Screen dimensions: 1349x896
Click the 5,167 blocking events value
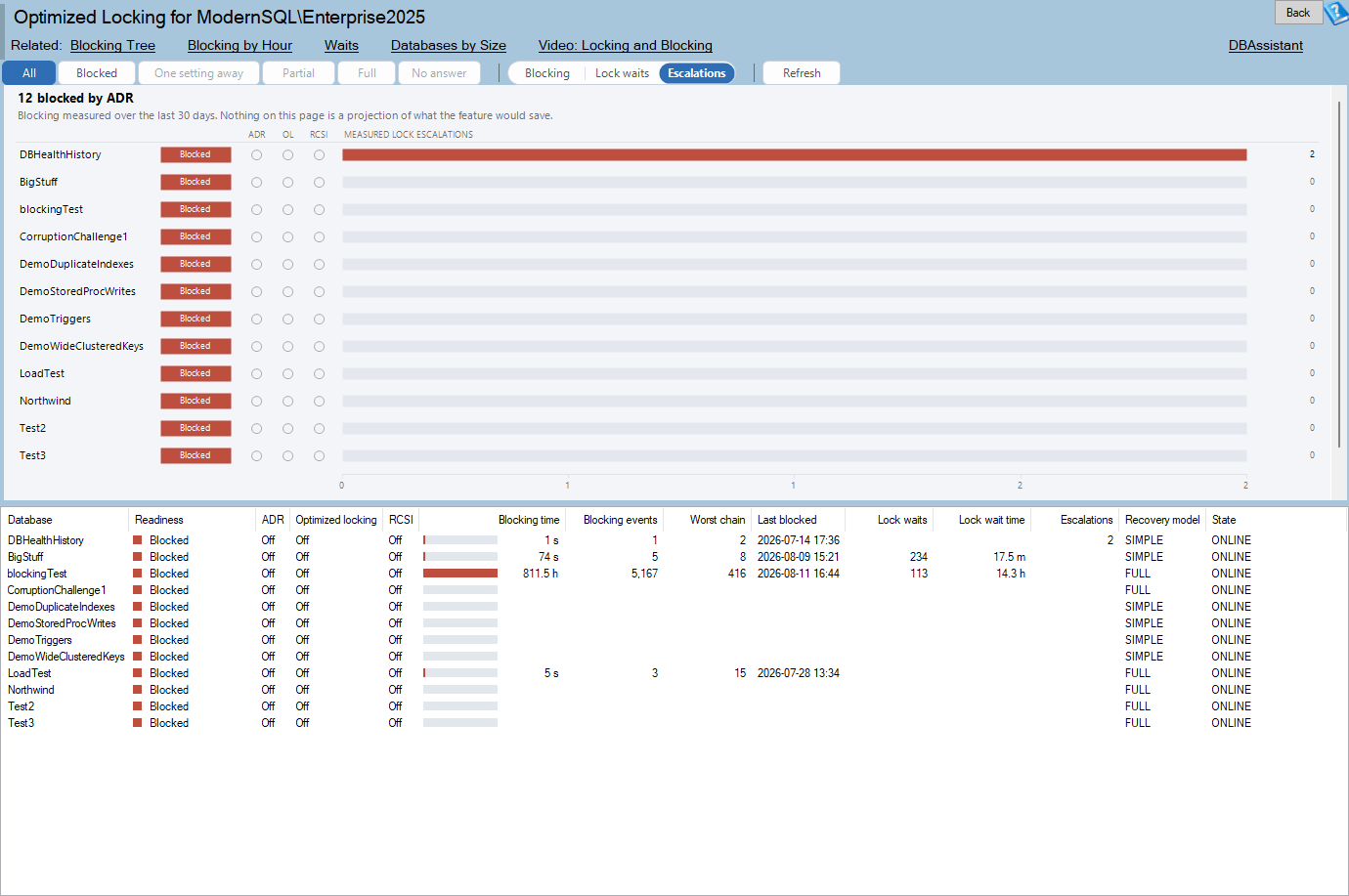pyautogui.click(x=644, y=574)
